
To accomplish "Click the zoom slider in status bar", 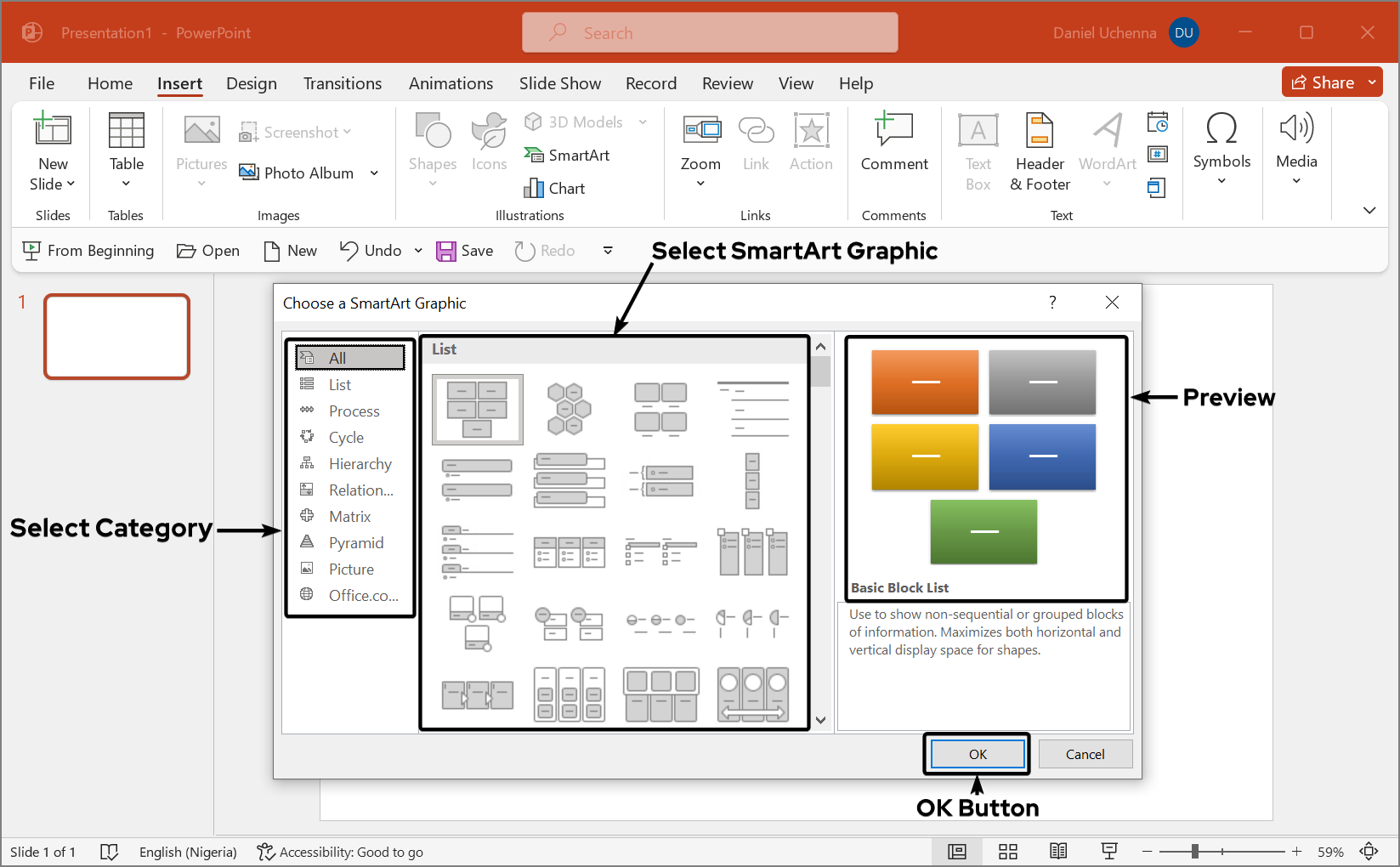I will coord(1195,852).
